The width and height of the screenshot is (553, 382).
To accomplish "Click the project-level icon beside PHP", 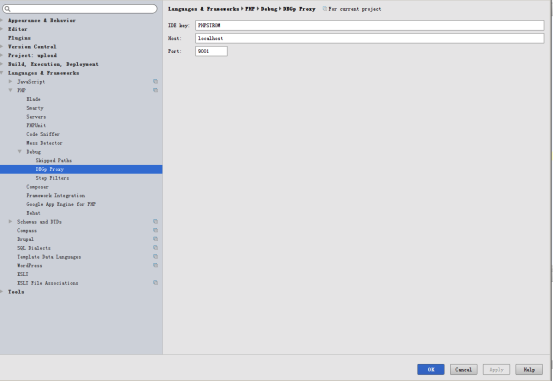I will (155, 90).
